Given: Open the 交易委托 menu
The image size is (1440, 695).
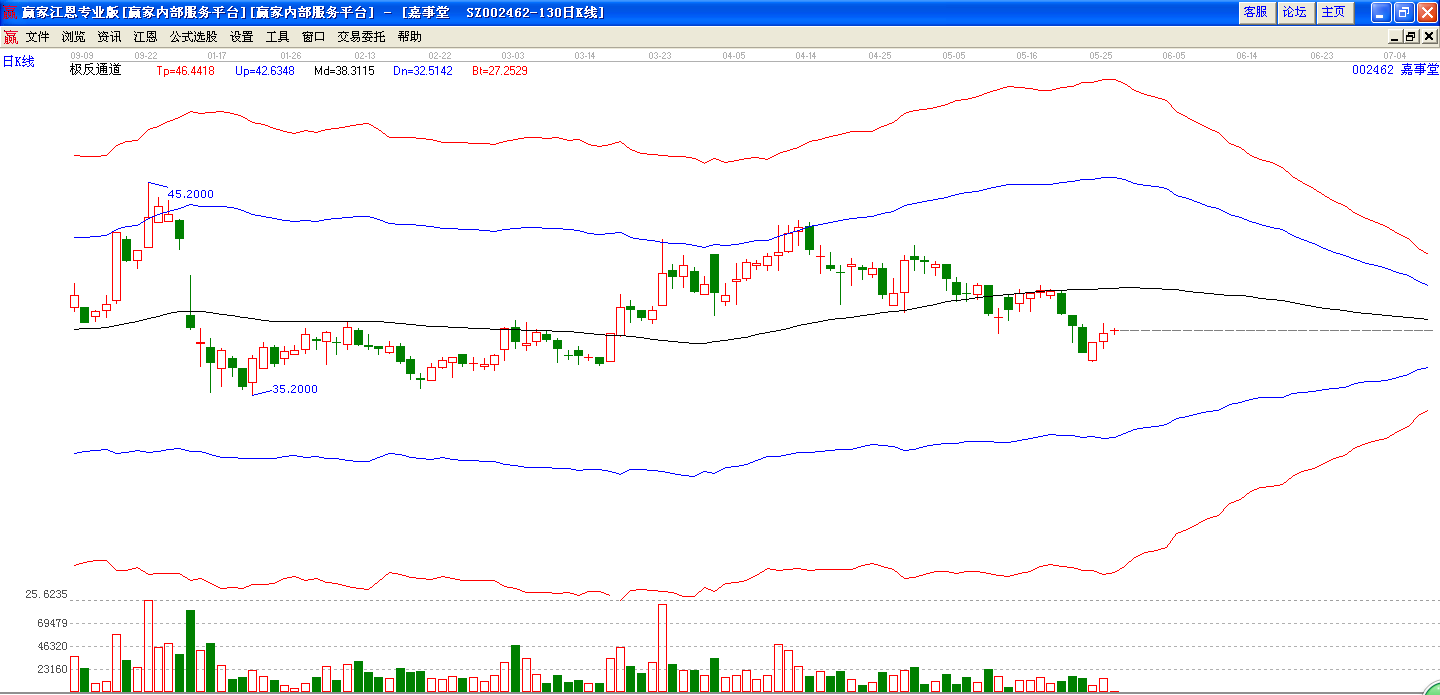Looking at the screenshot, I should pyautogui.click(x=361, y=36).
